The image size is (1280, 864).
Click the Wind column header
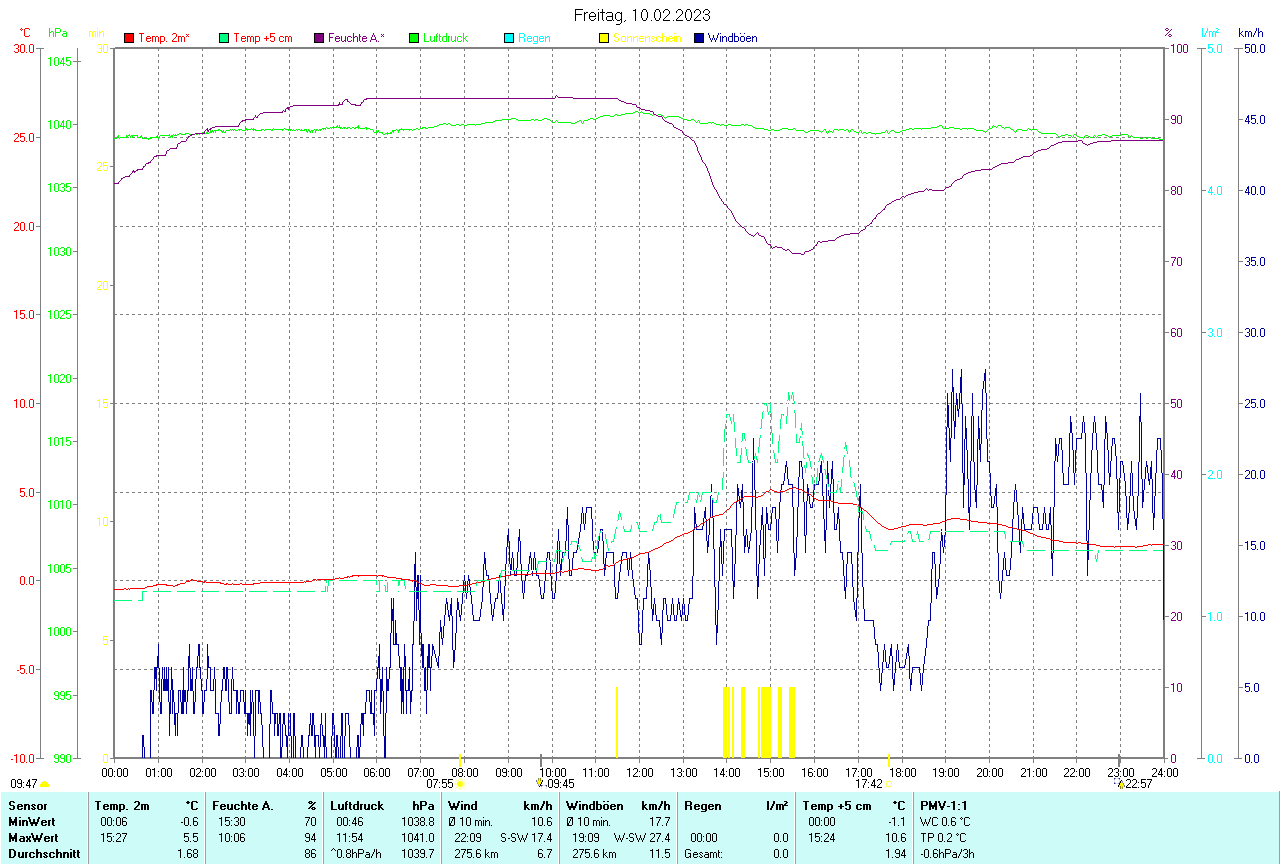click(462, 805)
